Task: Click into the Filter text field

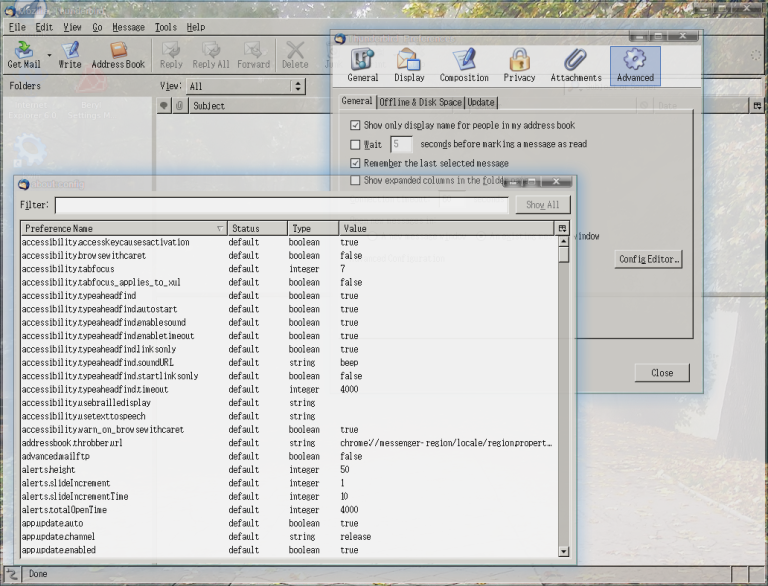Action: (281, 205)
